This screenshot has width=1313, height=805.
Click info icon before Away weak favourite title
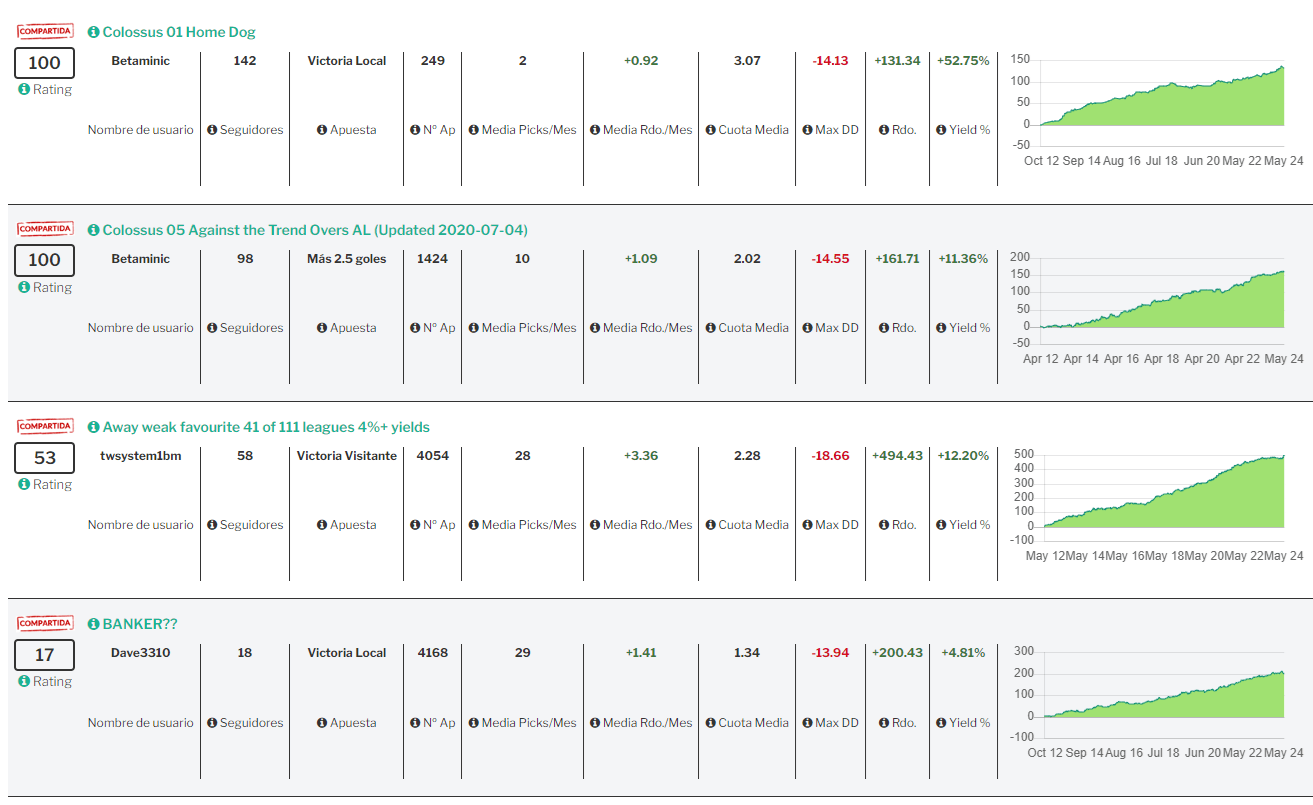point(94,427)
